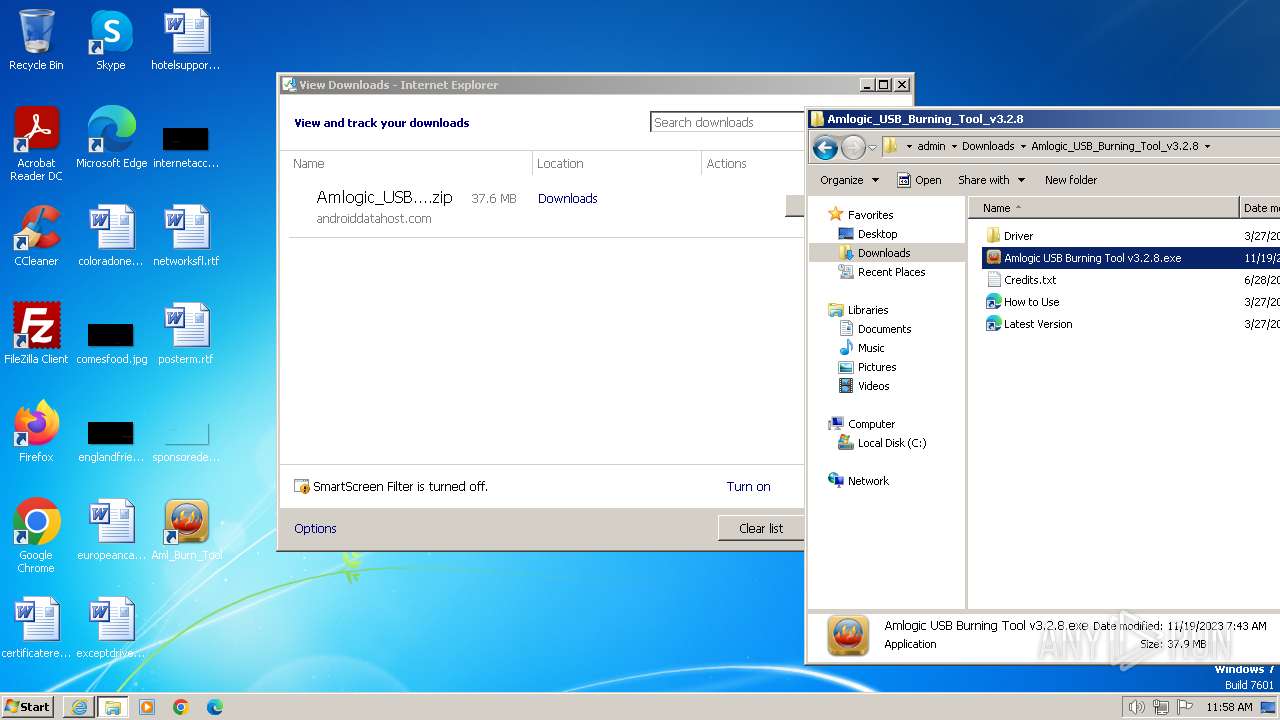Open the Skype desktop shortcut
1280x720 pixels.
tap(111, 40)
